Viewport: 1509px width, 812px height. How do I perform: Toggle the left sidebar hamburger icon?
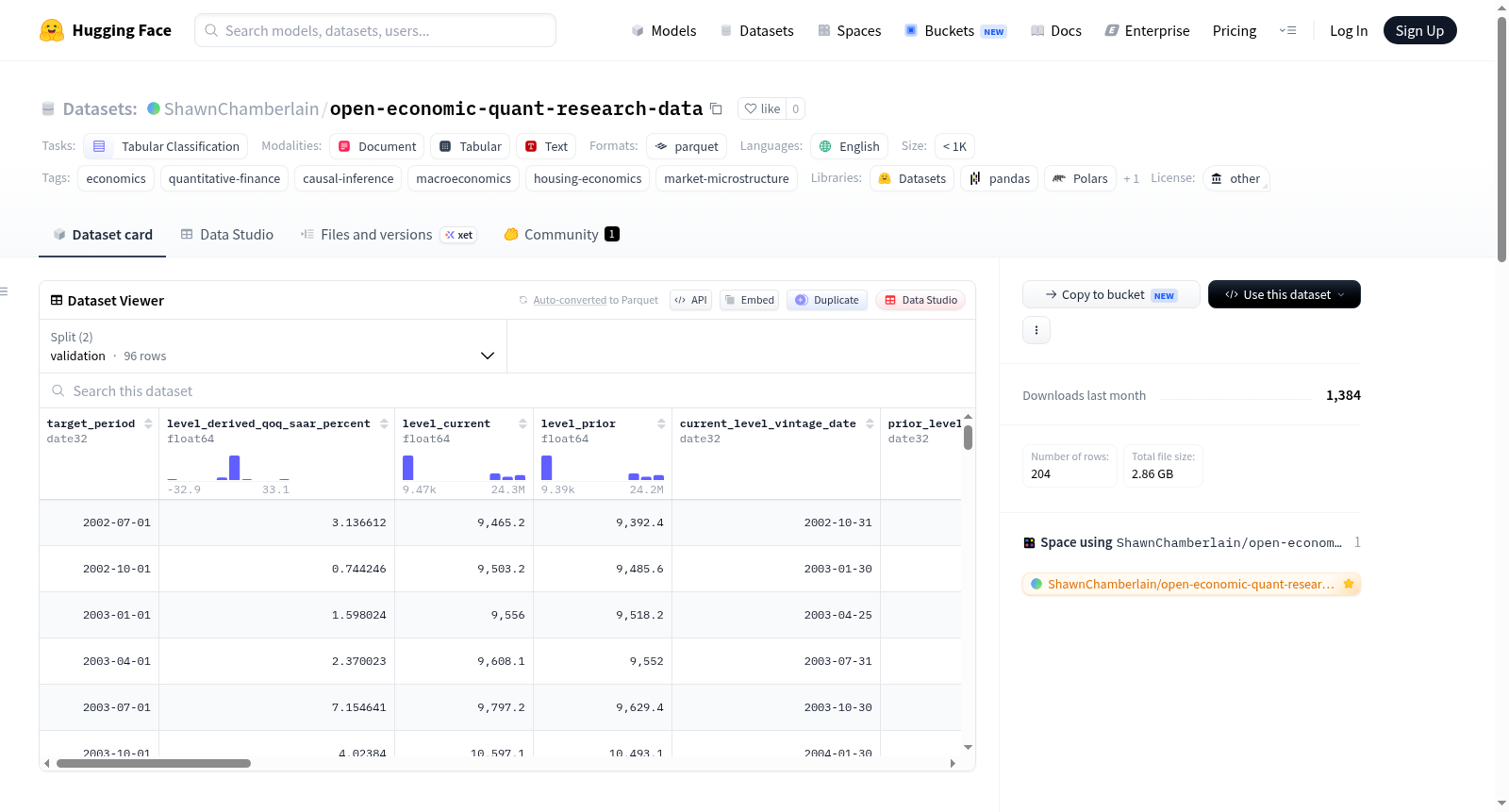[5, 291]
